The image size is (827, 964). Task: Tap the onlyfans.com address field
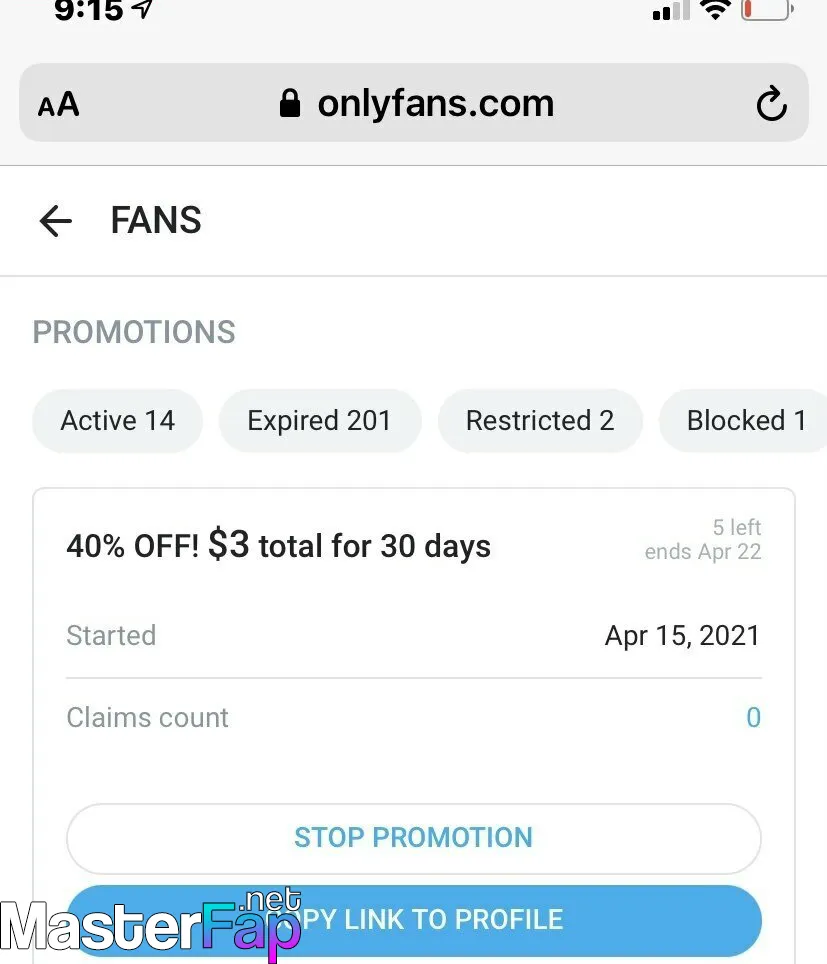(414, 103)
